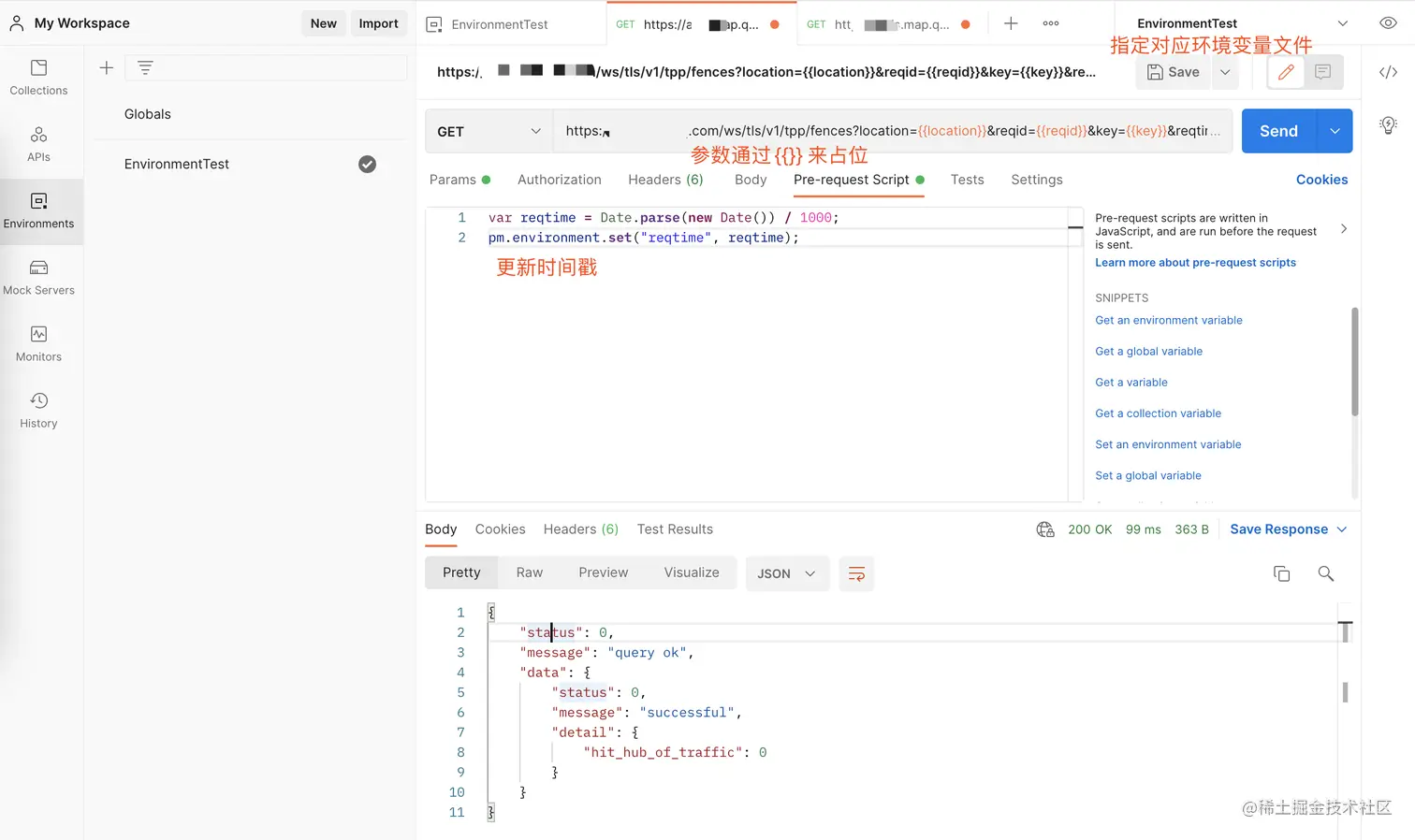
Task: Toggle line wrap in response
Action: point(856,573)
